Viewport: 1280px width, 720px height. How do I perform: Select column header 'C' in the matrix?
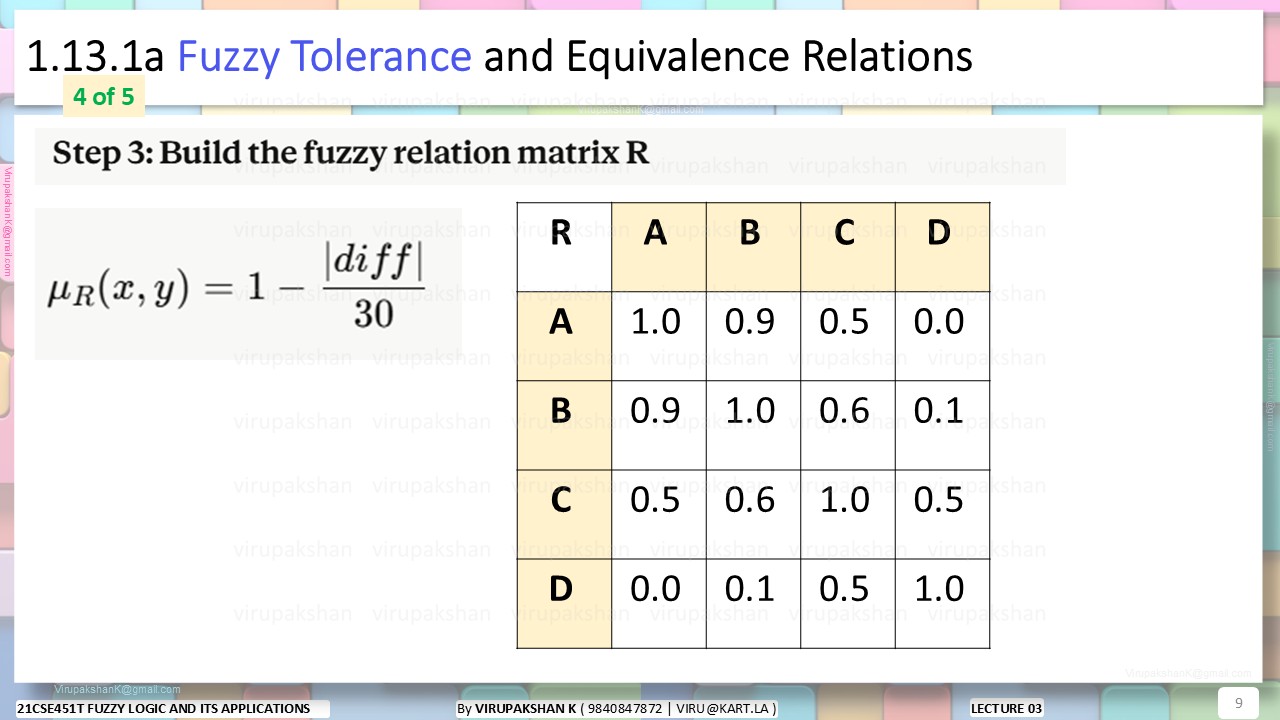click(848, 247)
